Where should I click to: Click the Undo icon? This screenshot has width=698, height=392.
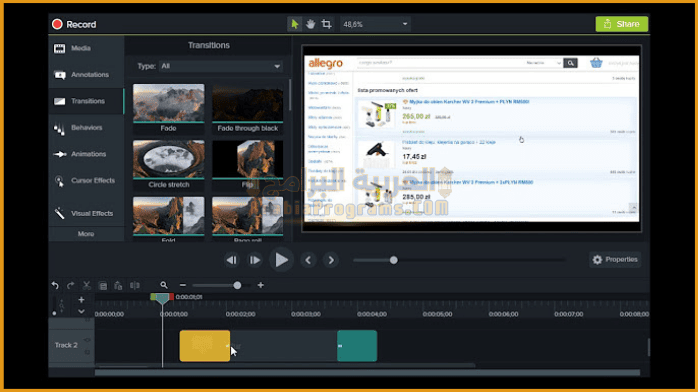(55, 285)
